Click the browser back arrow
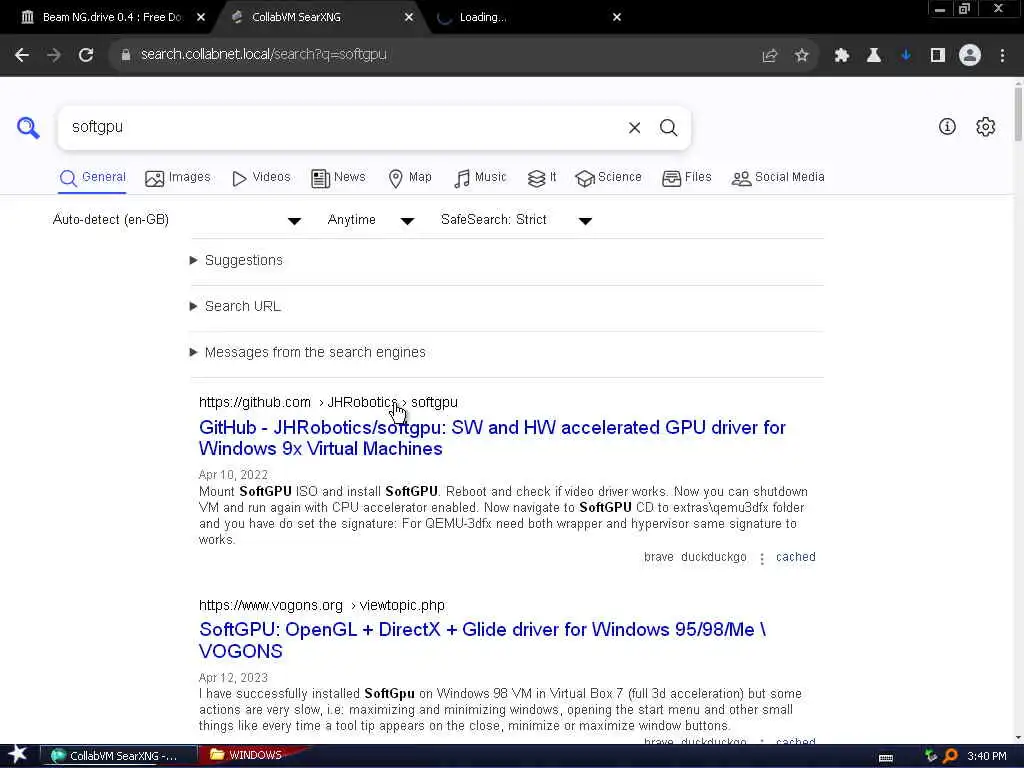Viewport: 1024px width, 768px height. 22,56
